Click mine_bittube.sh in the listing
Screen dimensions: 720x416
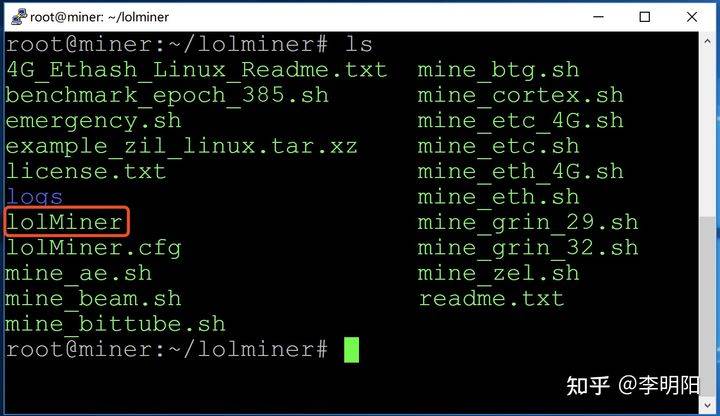(115, 324)
